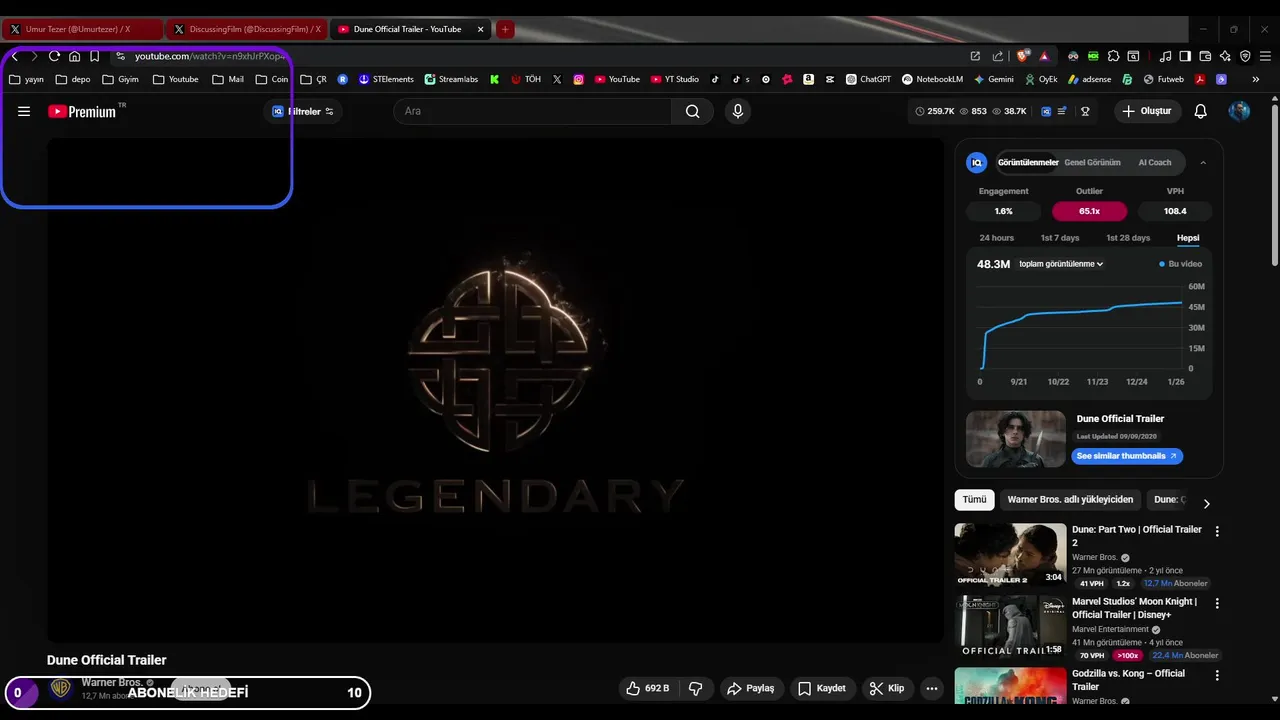Dislike the Dune trailer video
Image resolution: width=1280 pixels, height=720 pixels.
pyautogui.click(x=695, y=688)
